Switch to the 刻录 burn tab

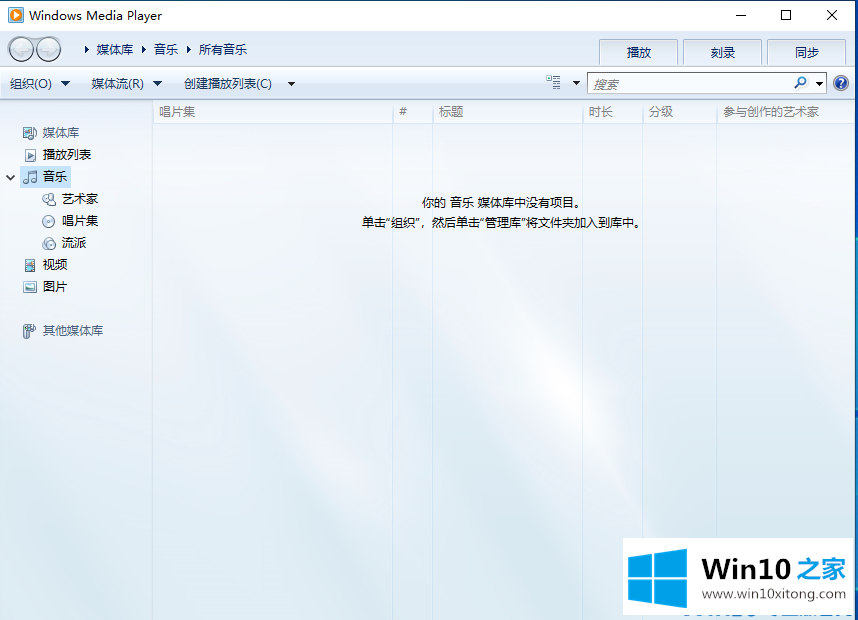pos(722,53)
